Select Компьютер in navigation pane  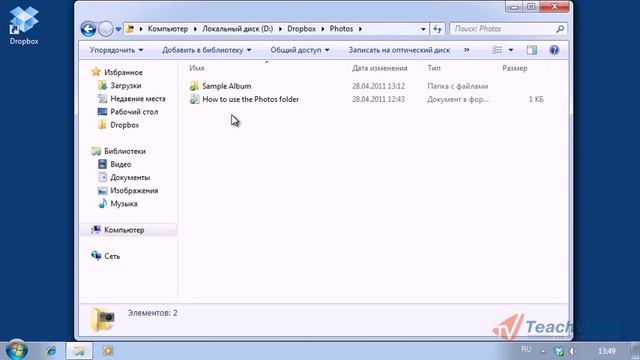[x=124, y=230]
